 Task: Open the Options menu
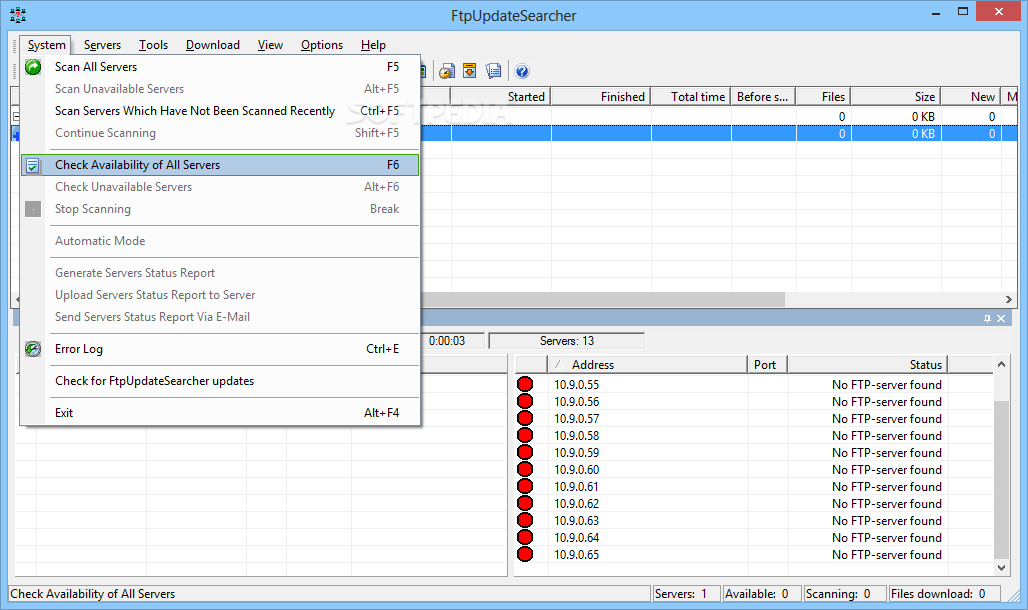tap(322, 45)
